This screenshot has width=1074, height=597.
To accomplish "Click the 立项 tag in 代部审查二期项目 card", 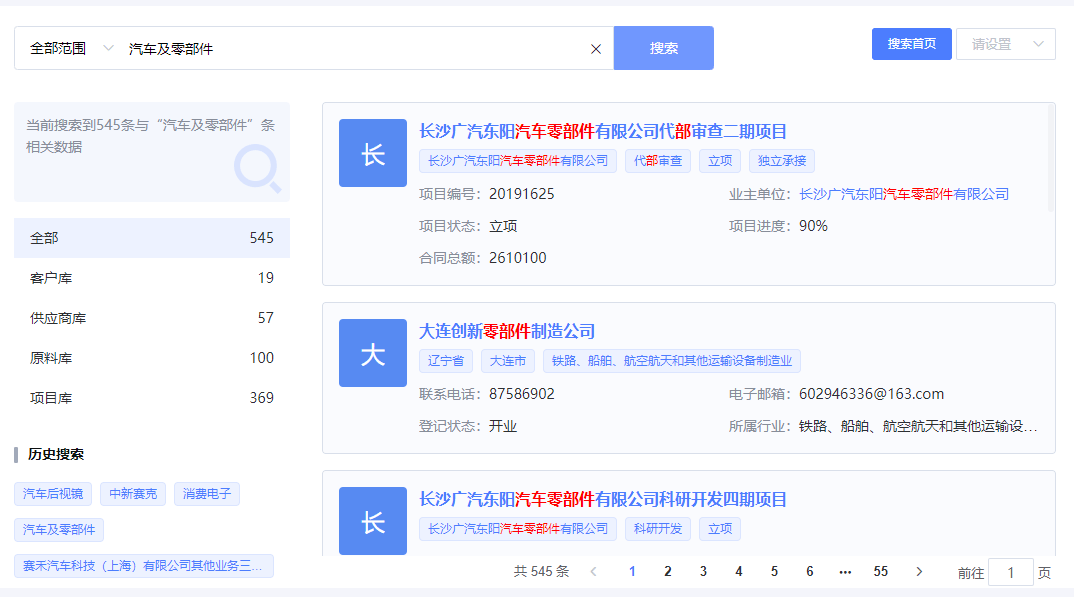I will click(720, 161).
